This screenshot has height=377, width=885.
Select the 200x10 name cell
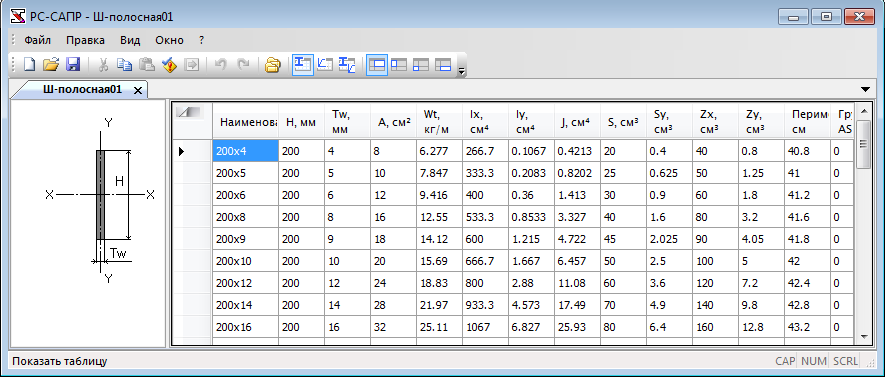246,261
